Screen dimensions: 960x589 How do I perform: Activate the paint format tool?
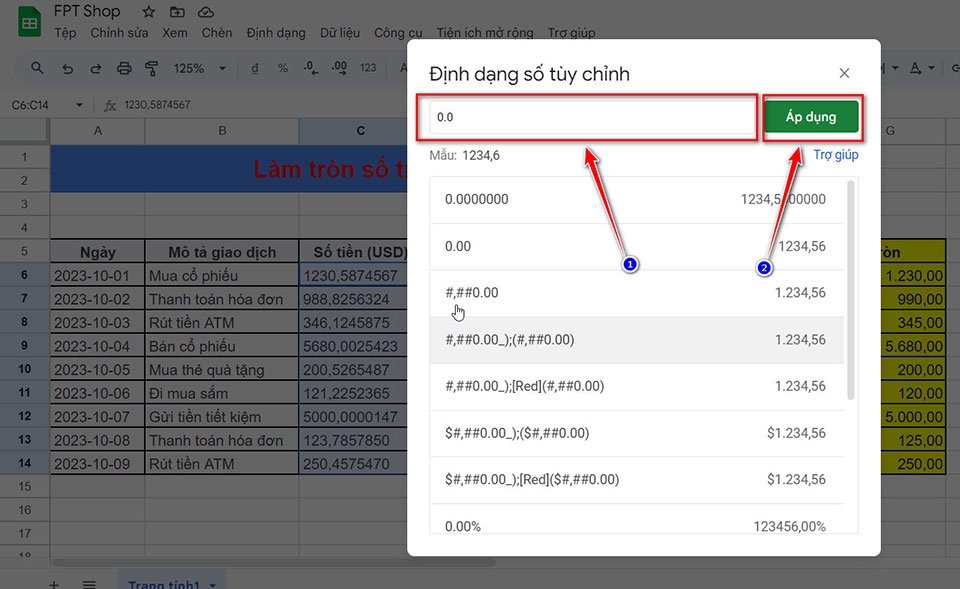pyautogui.click(x=151, y=68)
